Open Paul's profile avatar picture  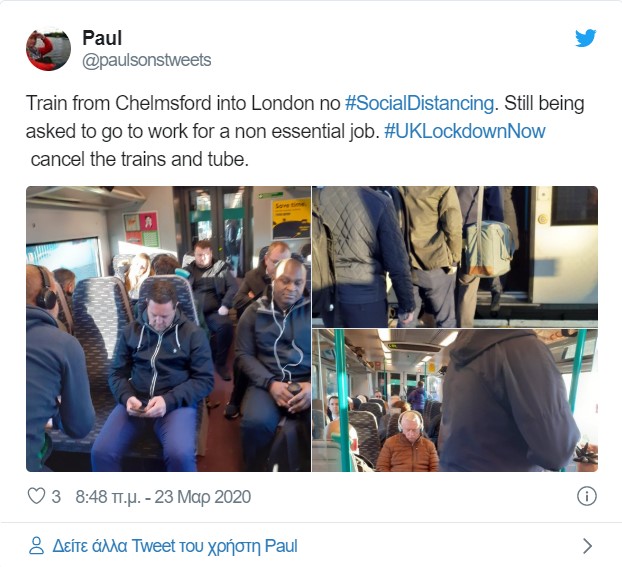(x=48, y=49)
